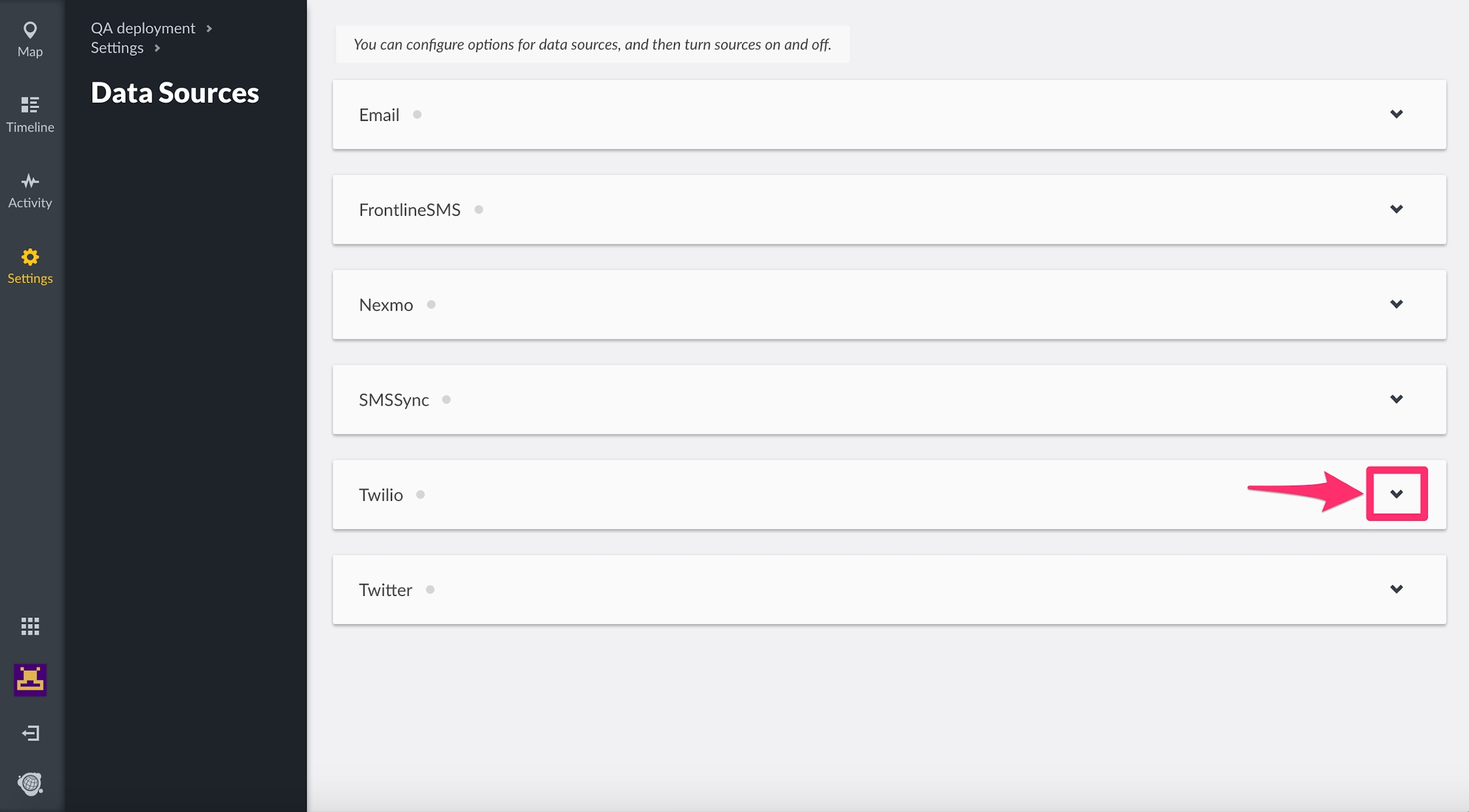Screen dimensions: 1469x812
Task: Expand the Email data source
Action: [x=1396, y=114]
